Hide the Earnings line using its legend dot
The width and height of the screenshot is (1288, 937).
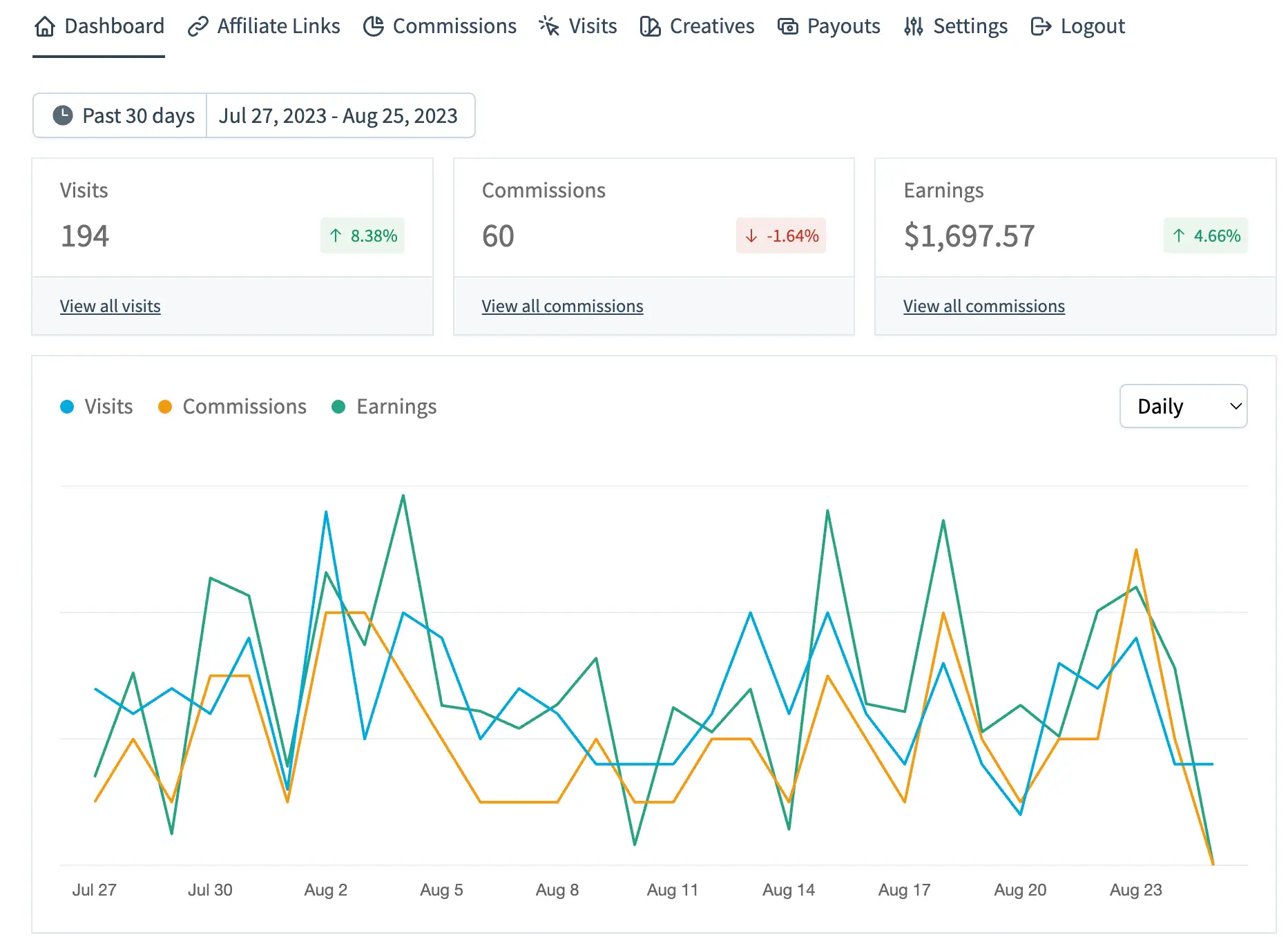point(338,407)
